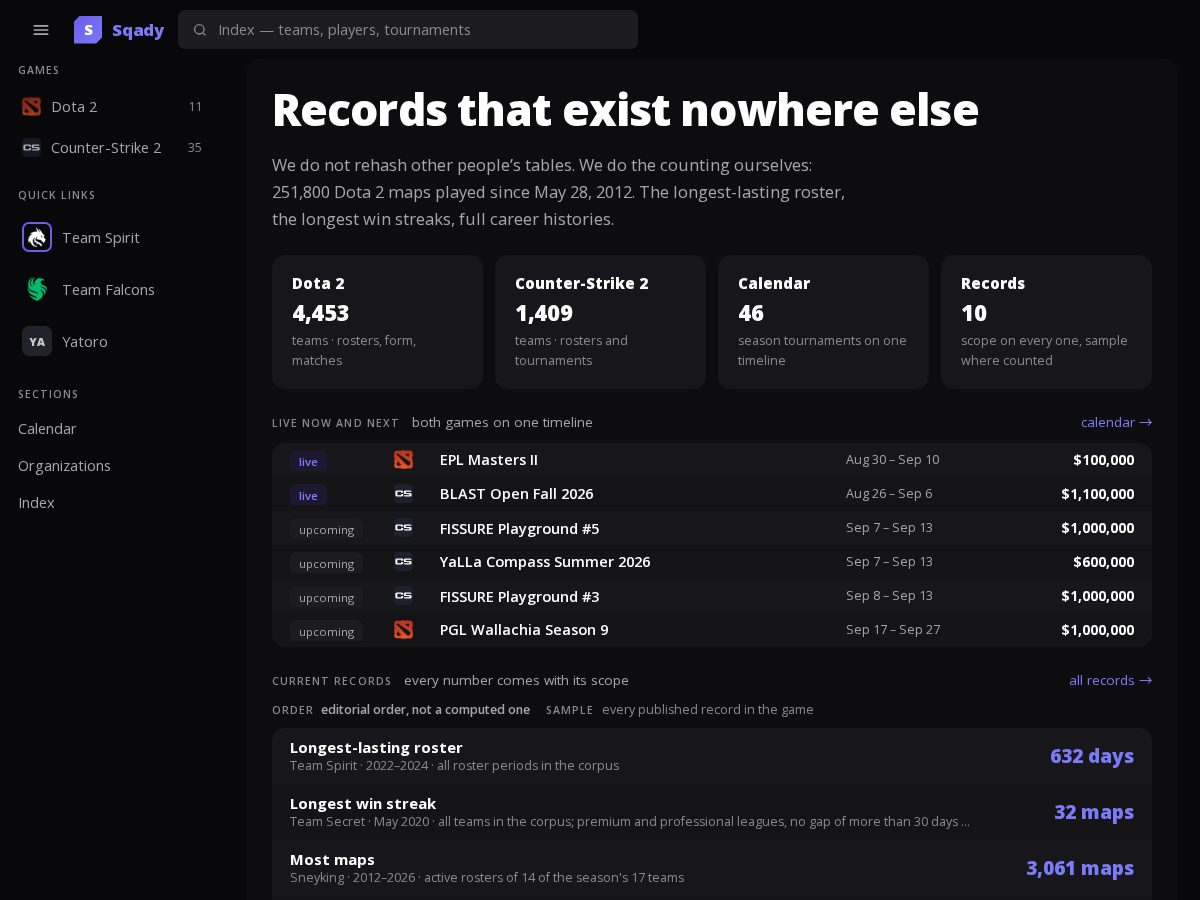
Task: Click the Counter-Strike 2 icon in sidebar
Action: click(x=31, y=147)
